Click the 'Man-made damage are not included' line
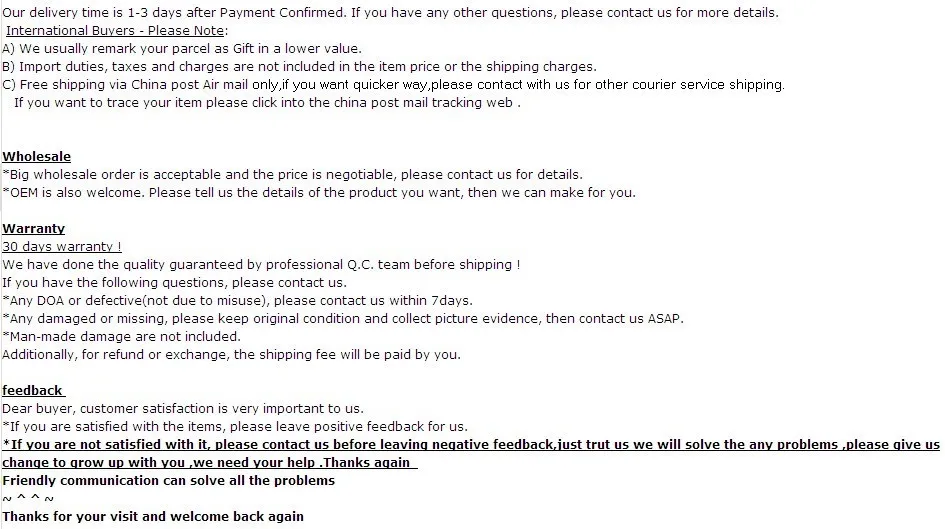 pos(121,337)
